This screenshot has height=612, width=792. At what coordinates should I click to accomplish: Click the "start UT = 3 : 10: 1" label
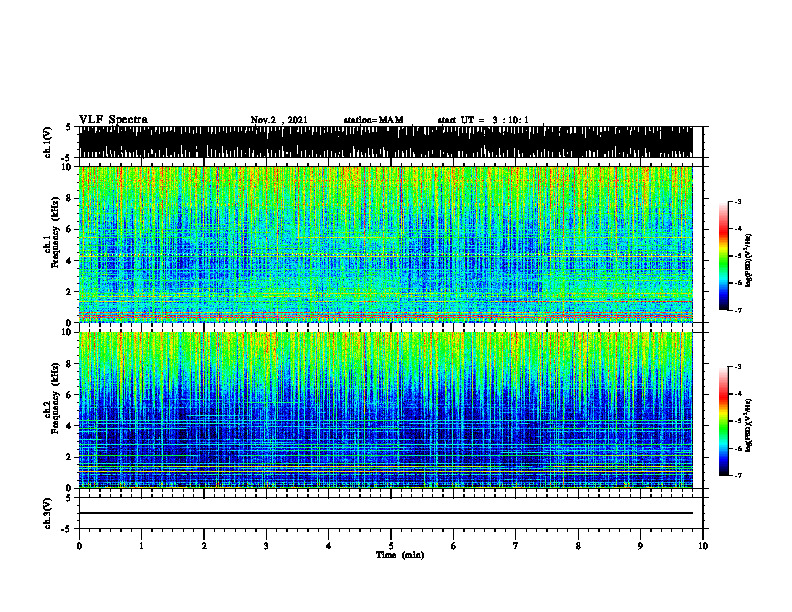483,120
